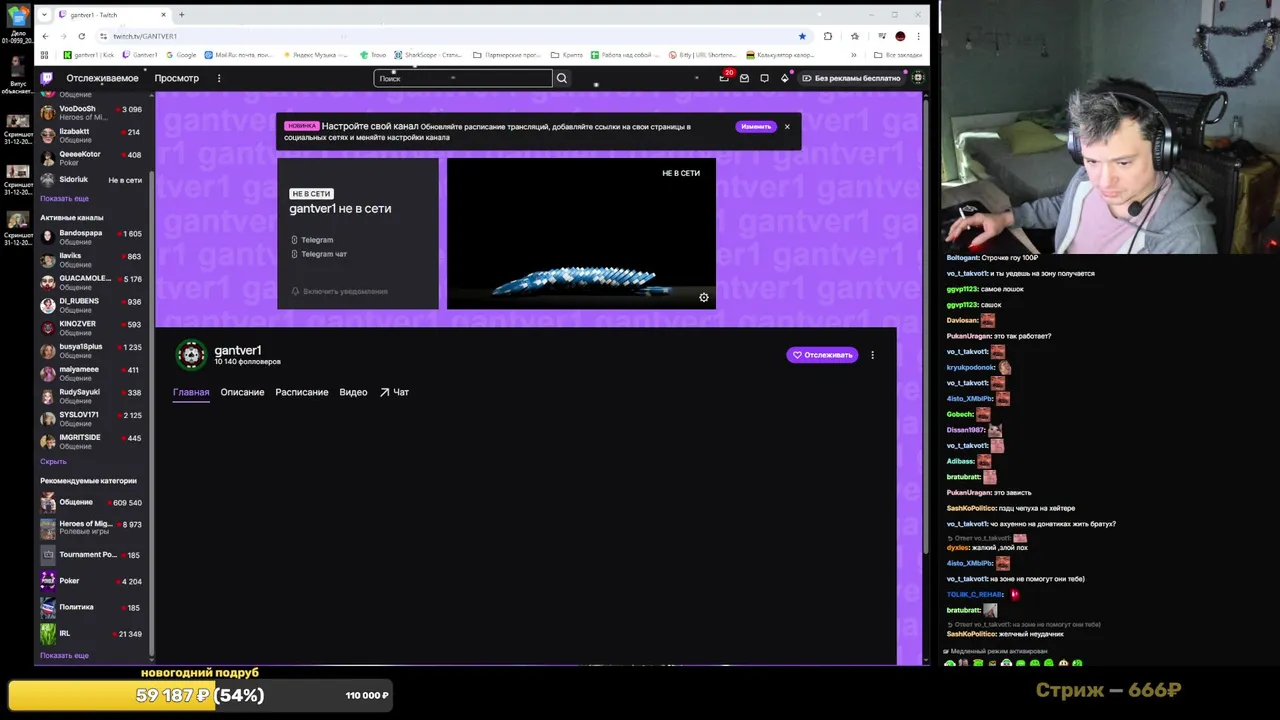1280x720 pixels.
Task: Switch to the Видео channel tab
Action: click(353, 392)
